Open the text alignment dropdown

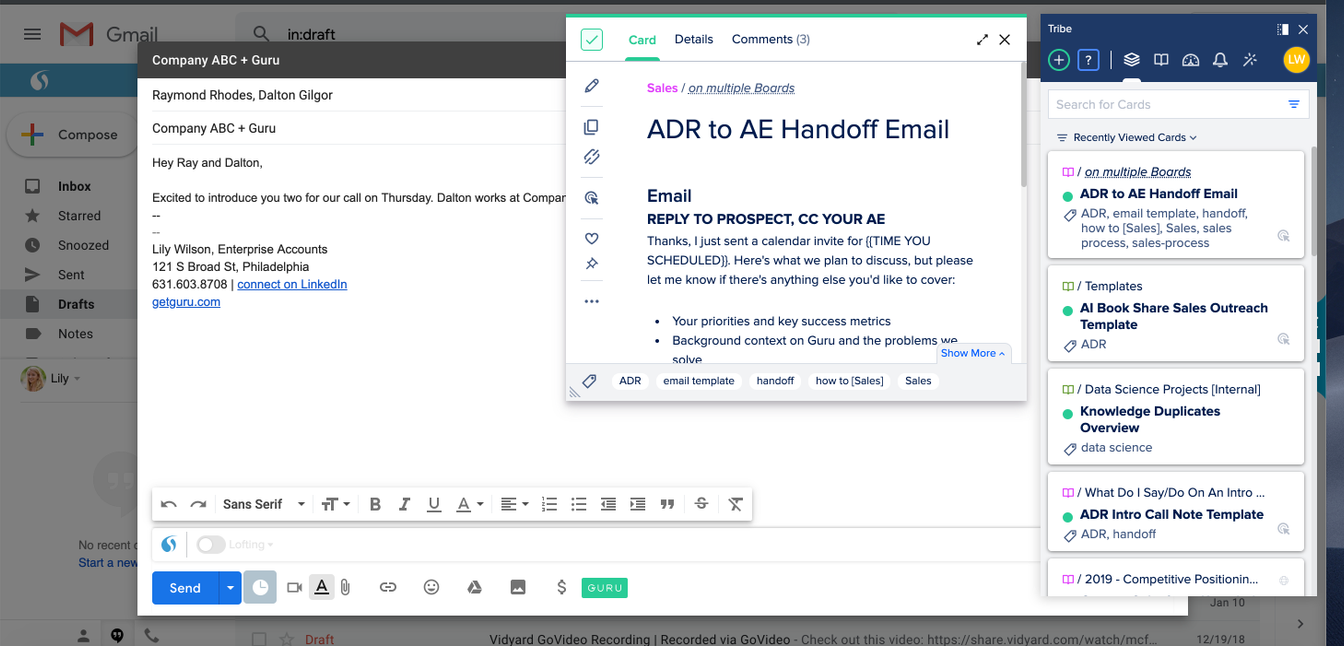click(x=514, y=504)
